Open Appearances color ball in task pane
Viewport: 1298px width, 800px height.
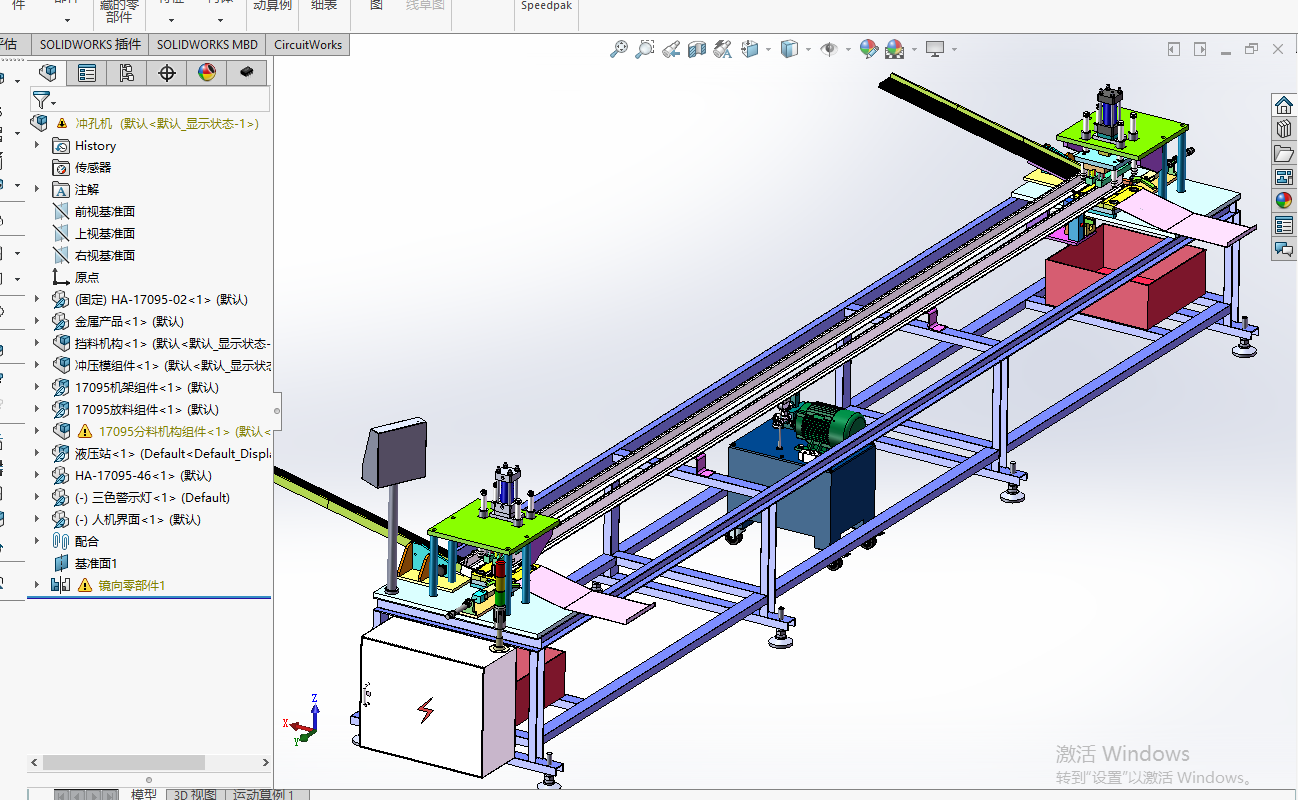point(1284,201)
